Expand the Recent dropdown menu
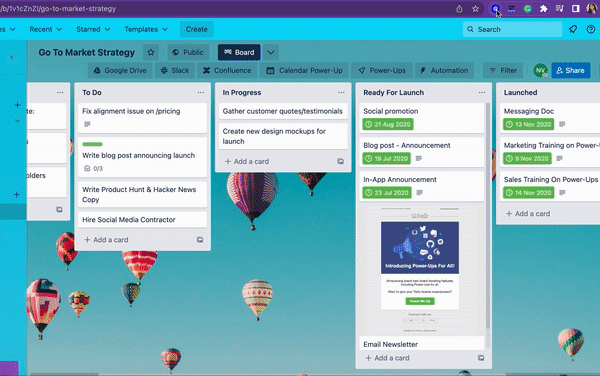 (x=46, y=29)
